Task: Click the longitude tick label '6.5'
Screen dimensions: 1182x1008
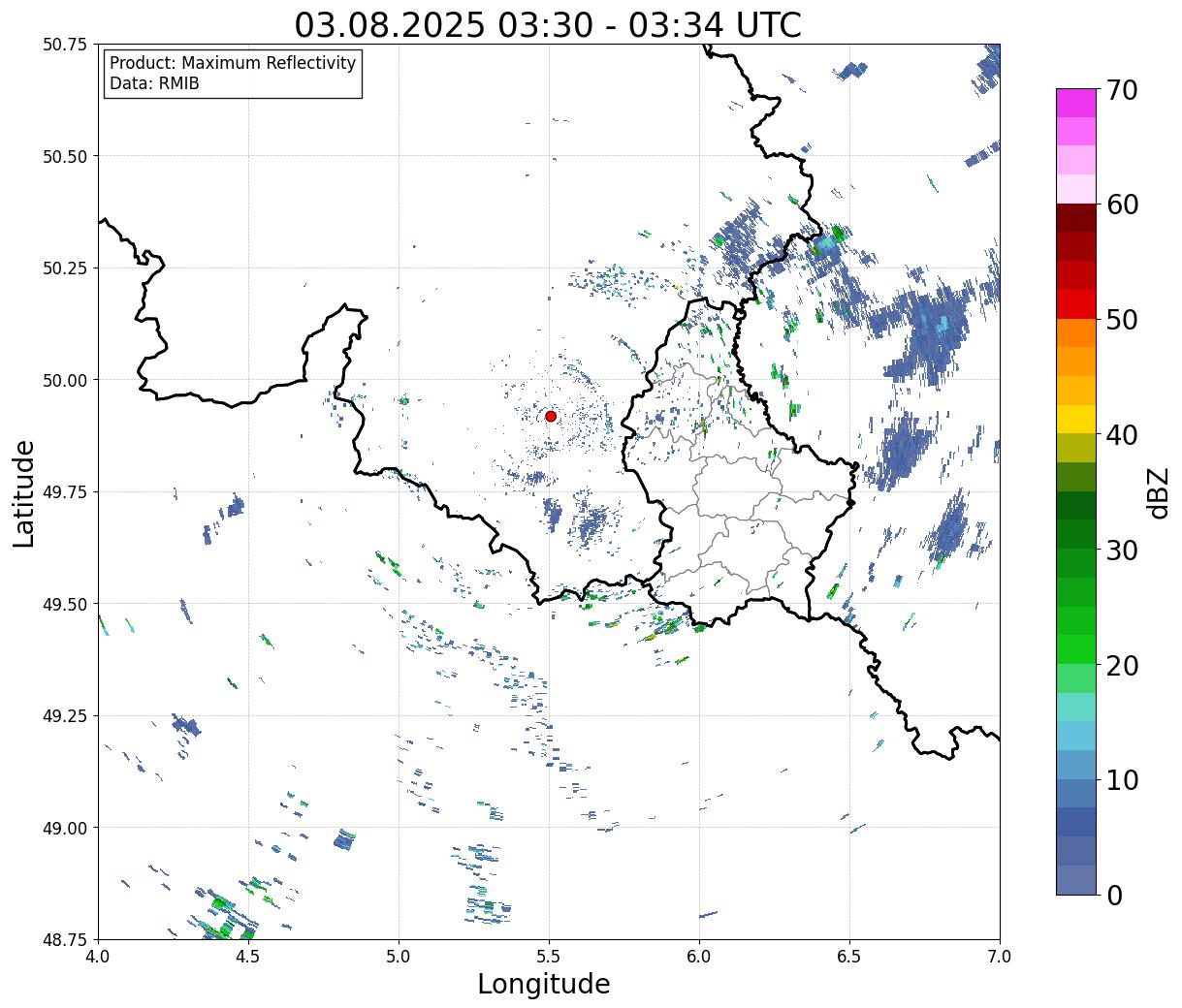Action: (x=849, y=957)
